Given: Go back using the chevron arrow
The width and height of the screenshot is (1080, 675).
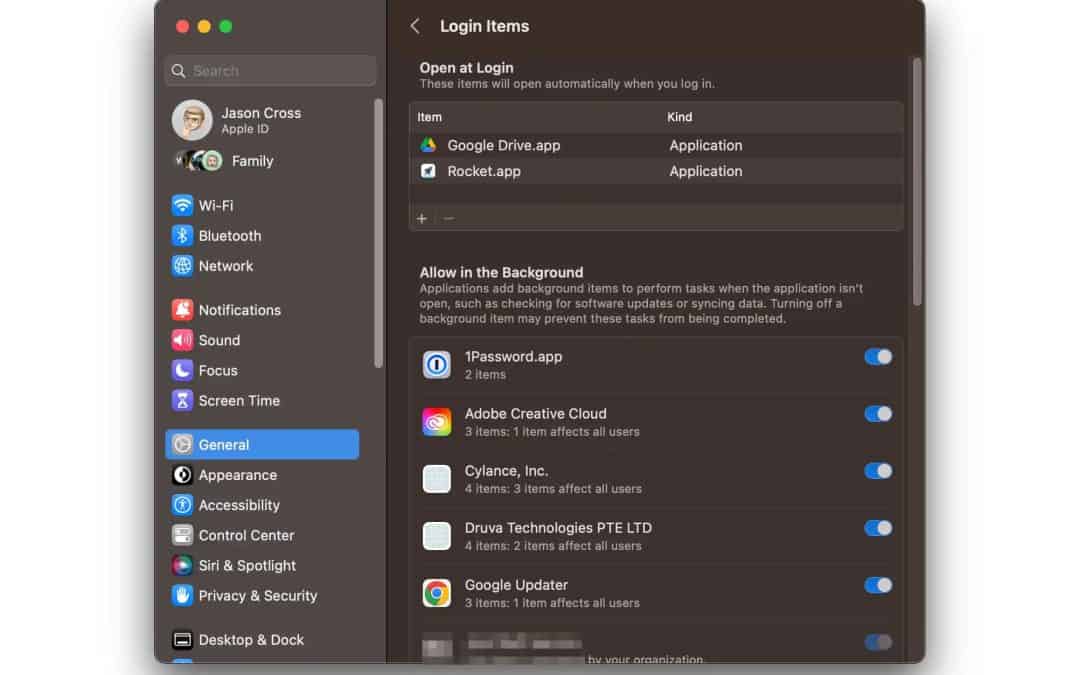Looking at the screenshot, I should coord(415,26).
